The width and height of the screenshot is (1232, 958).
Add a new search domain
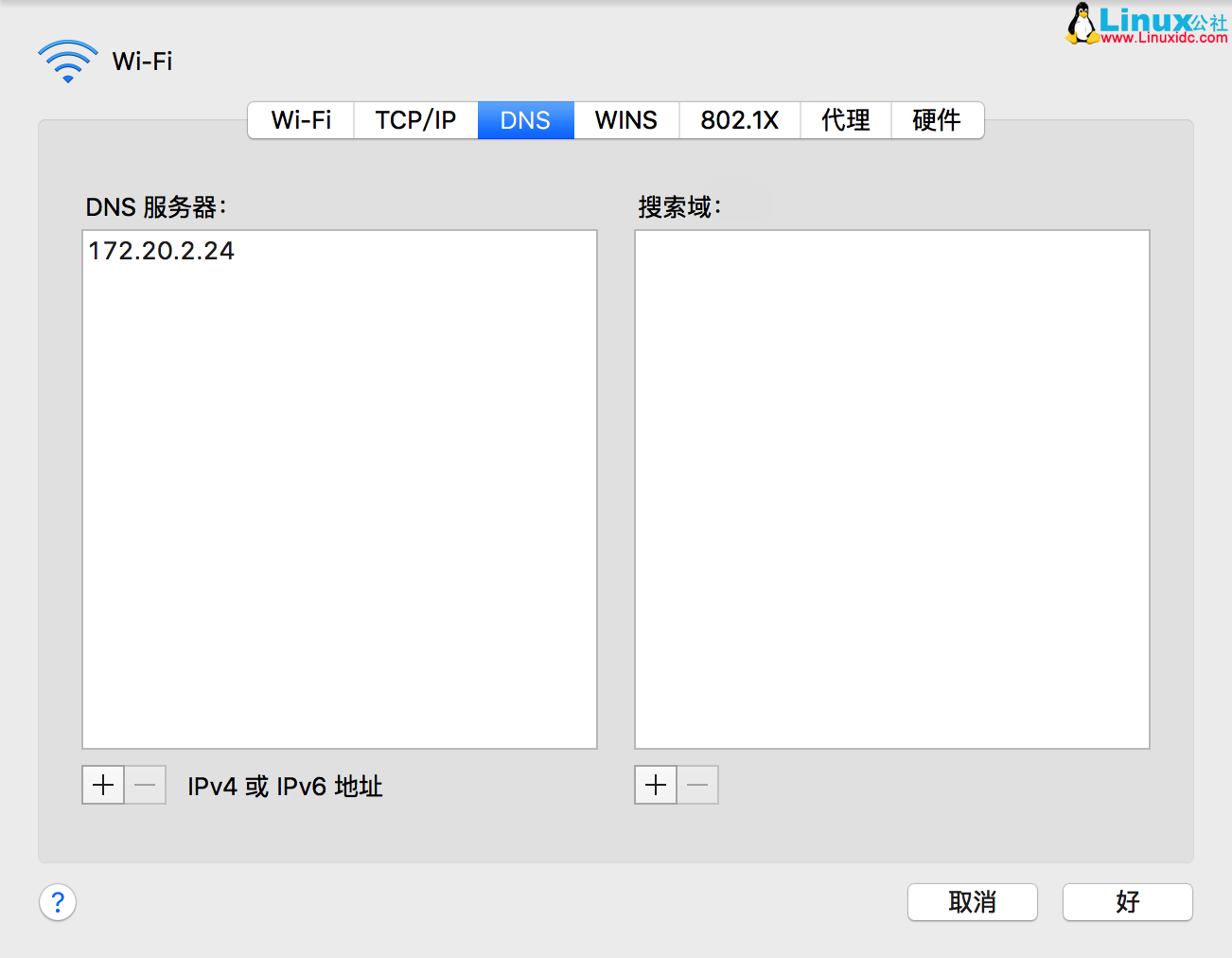tap(655, 785)
